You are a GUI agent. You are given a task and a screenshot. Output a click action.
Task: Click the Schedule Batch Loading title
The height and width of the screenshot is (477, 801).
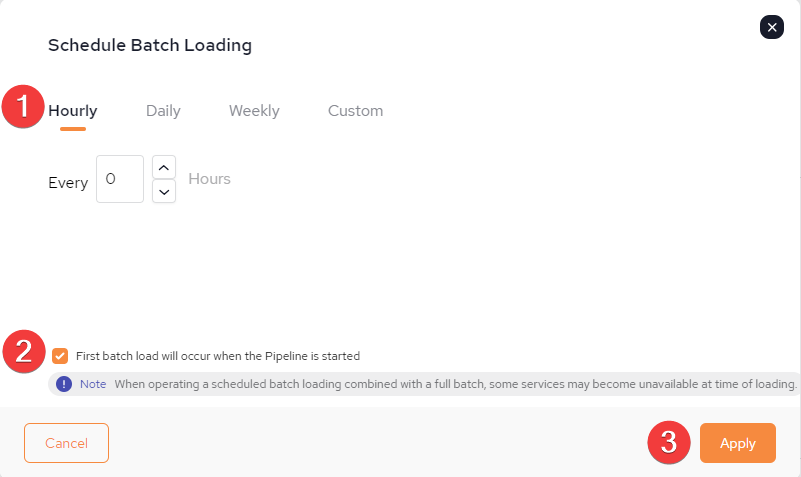(150, 45)
